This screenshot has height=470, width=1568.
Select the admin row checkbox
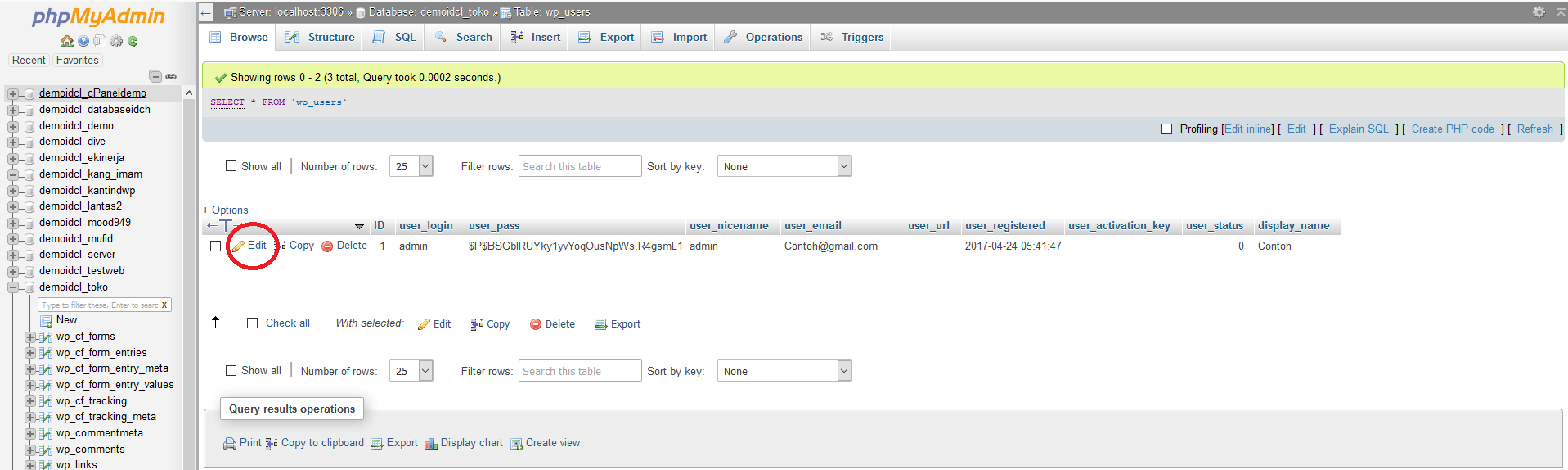[216, 246]
